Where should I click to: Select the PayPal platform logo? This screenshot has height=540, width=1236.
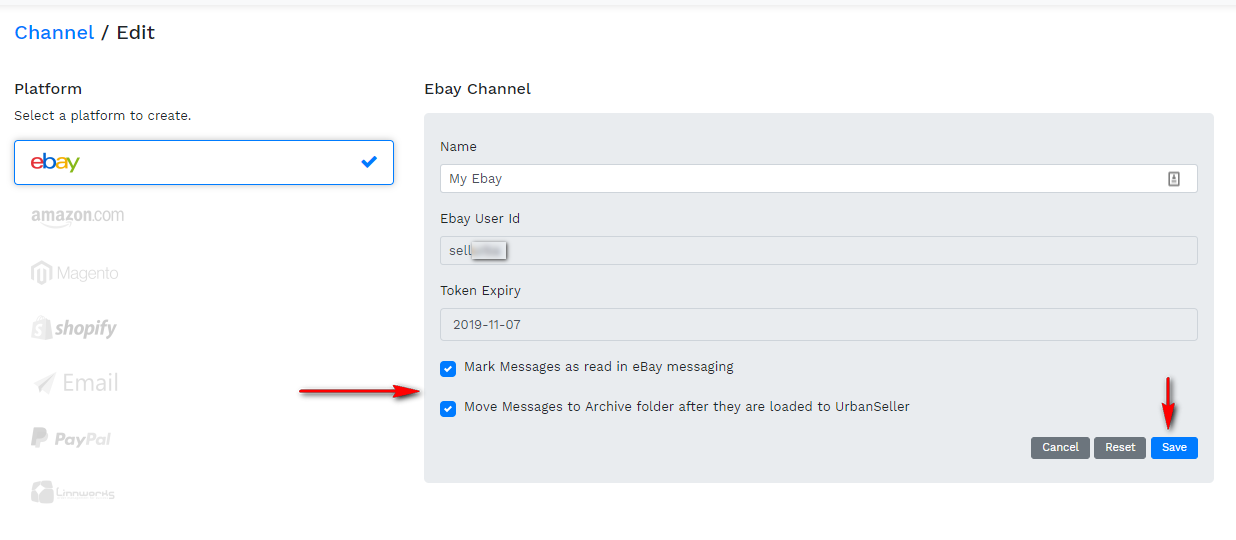click(71, 438)
